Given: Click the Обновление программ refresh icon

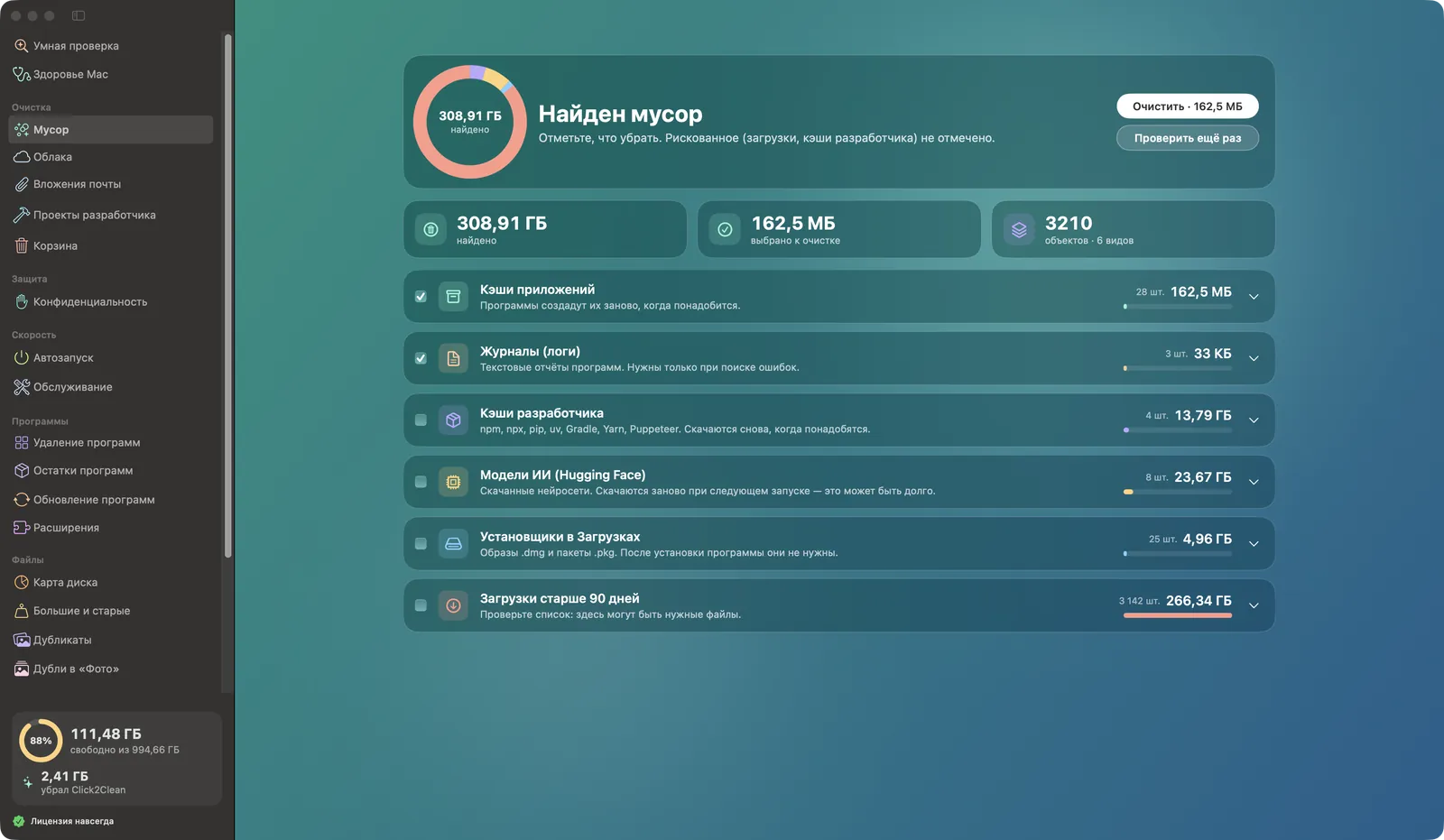Looking at the screenshot, I should pos(22,499).
